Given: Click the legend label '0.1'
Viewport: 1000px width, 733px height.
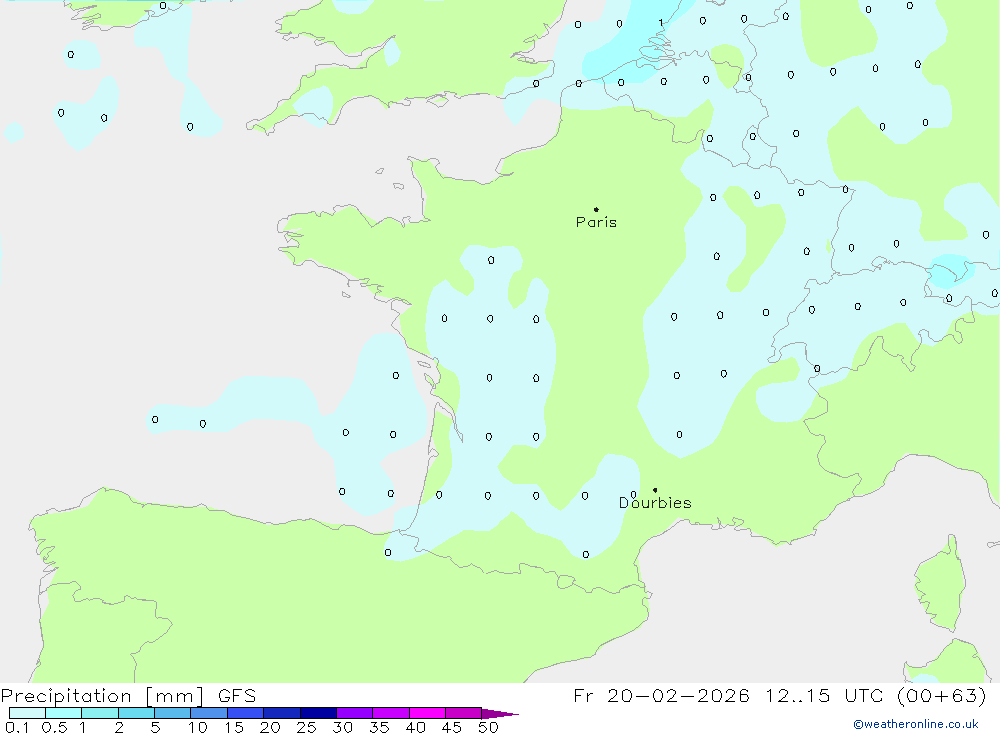Looking at the screenshot, I should (17, 727).
